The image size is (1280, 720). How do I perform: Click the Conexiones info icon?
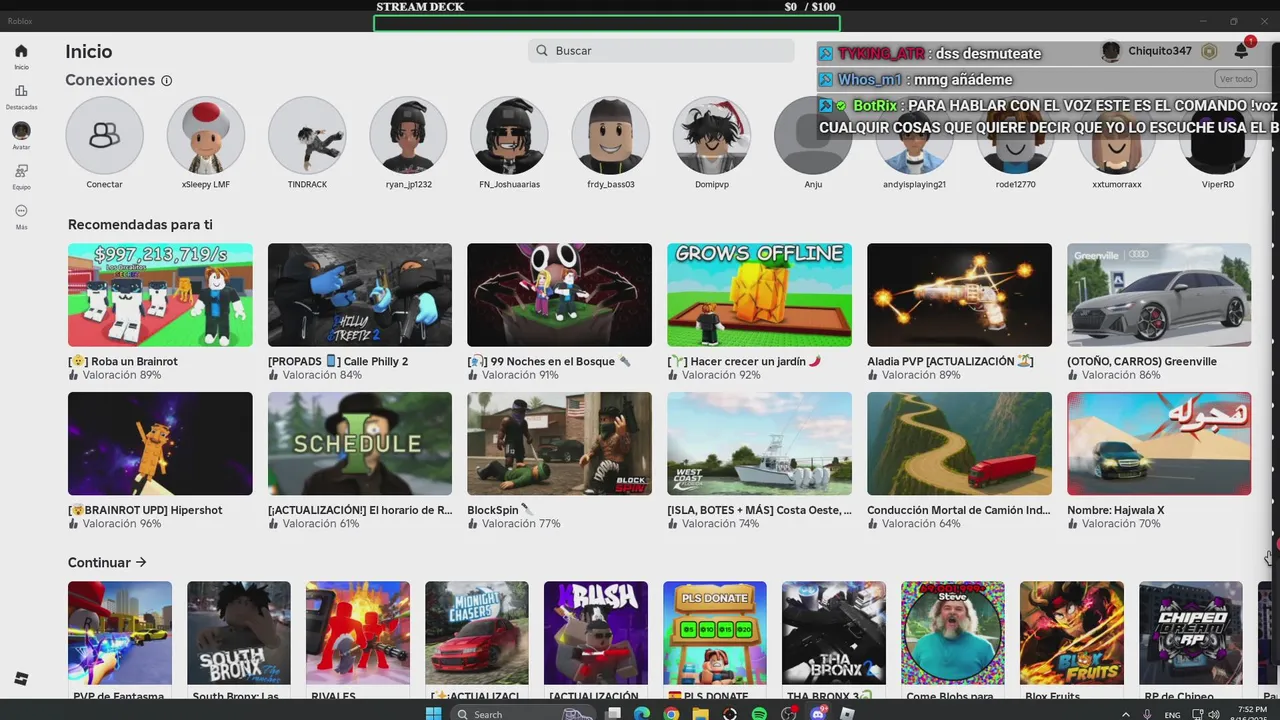tap(167, 81)
